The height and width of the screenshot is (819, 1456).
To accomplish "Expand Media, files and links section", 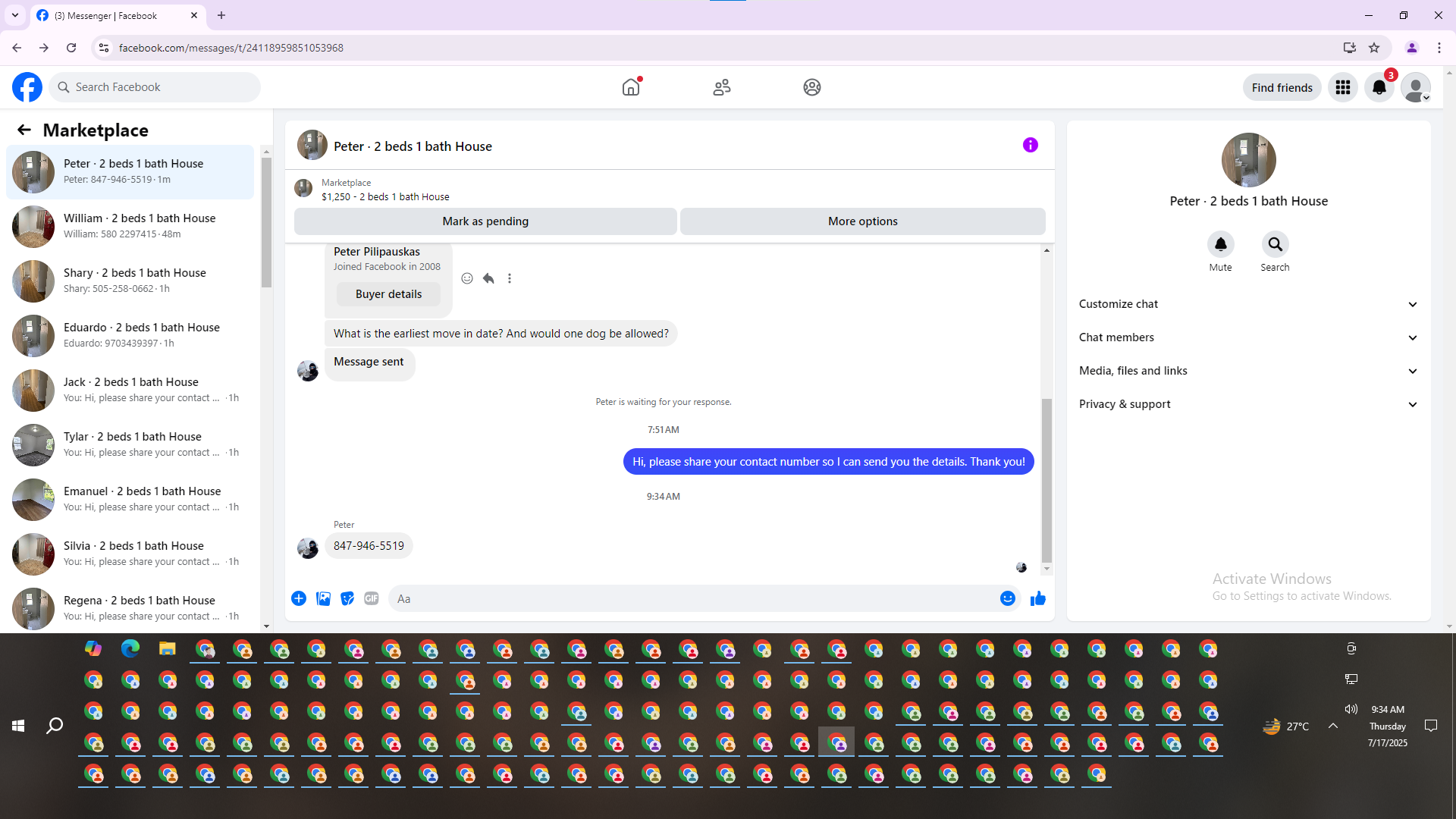I will click(1248, 371).
